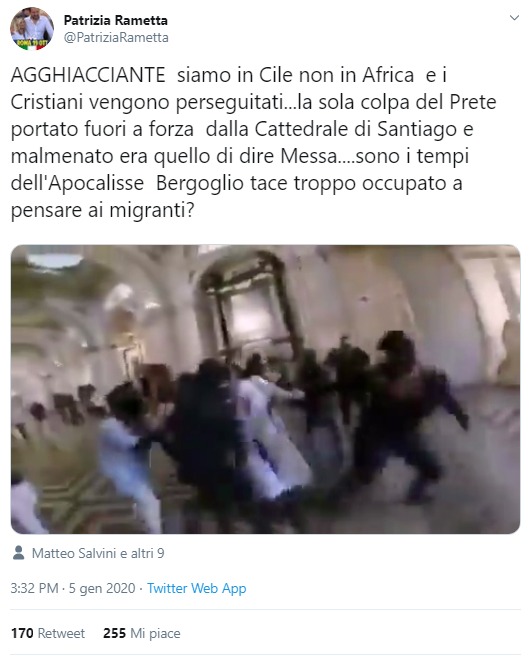Image resolution: width=532 pixels, height=656 pixels.
Task: Select the word AGGHIACCIANTE in the tweet
Action: (x=88, y=75)
